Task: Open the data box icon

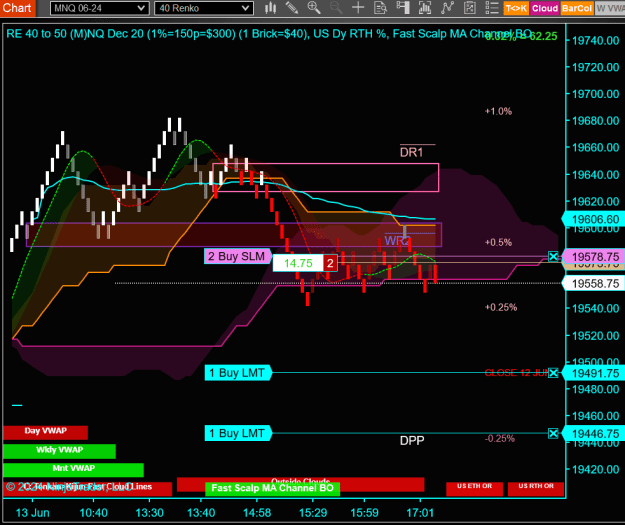Action: pyautogui.click(x=380, y=8)
